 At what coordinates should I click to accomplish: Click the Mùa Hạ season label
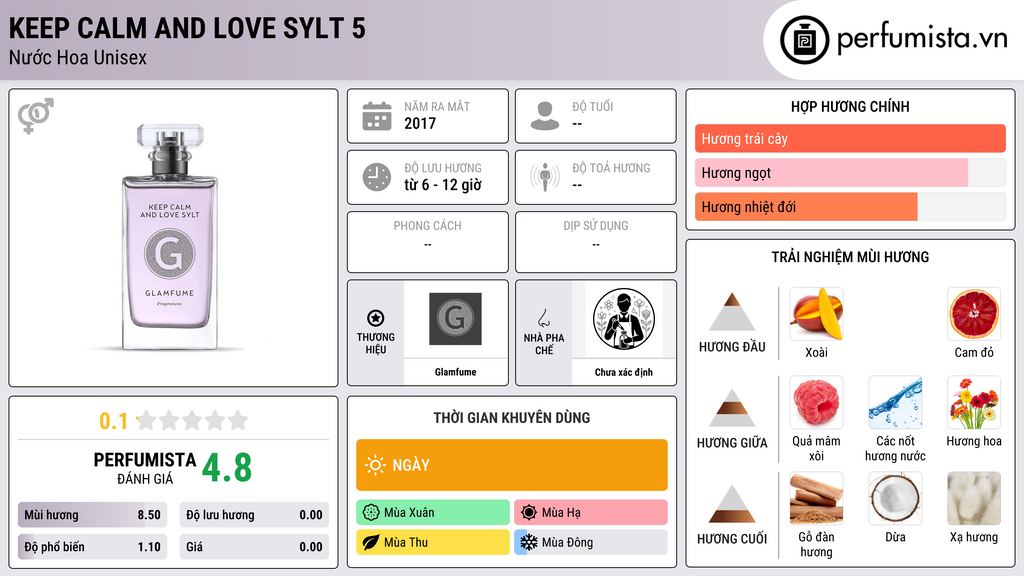561,513
